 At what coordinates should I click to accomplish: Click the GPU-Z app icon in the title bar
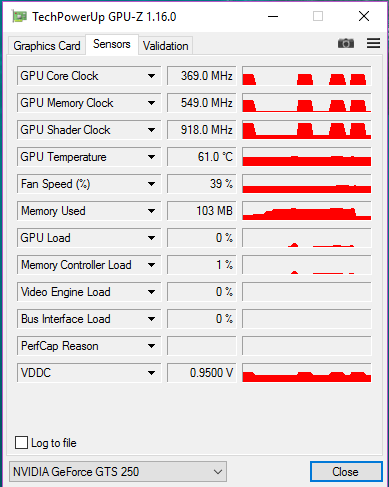pos(19,16)
